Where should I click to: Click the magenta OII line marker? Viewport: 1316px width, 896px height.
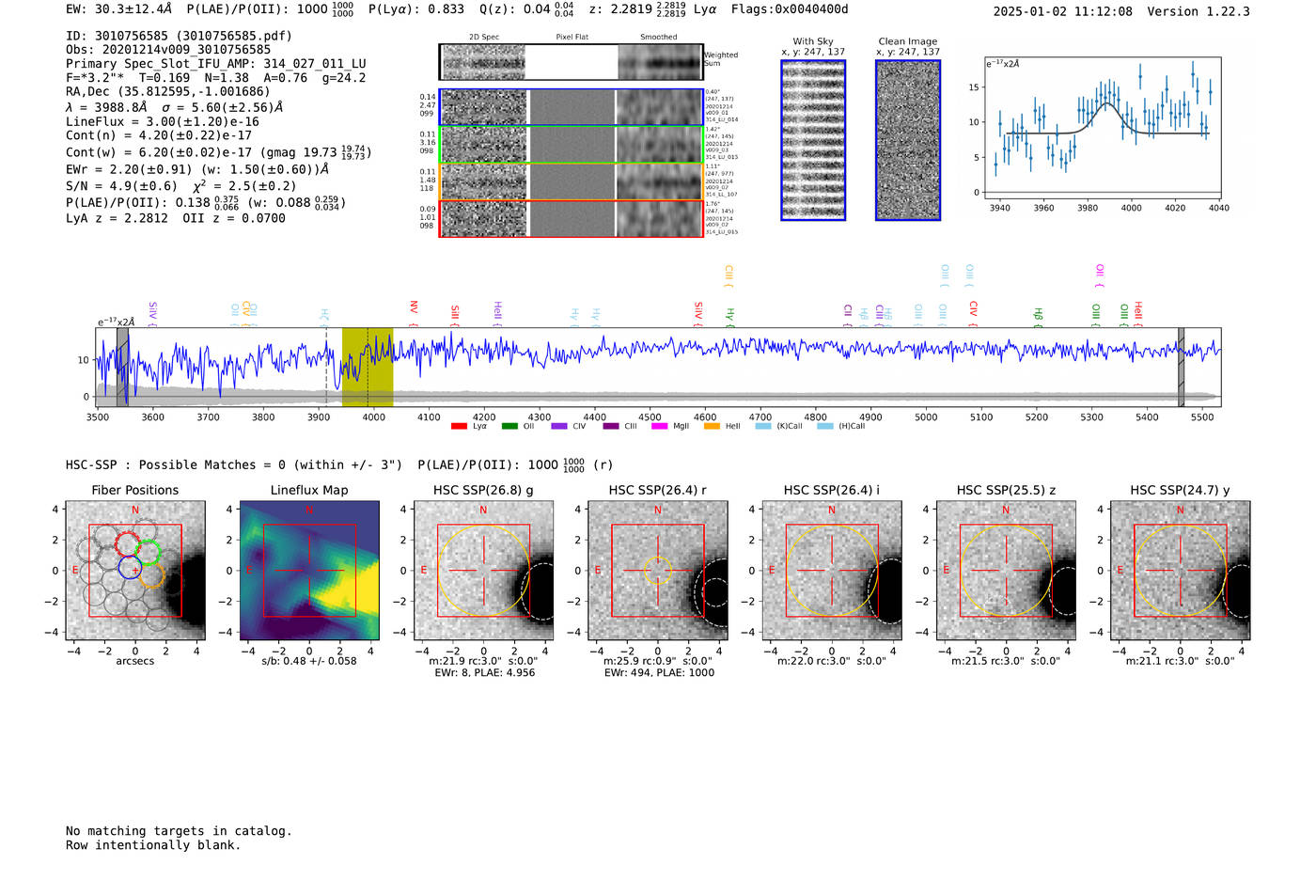[x=1100, y=276]
